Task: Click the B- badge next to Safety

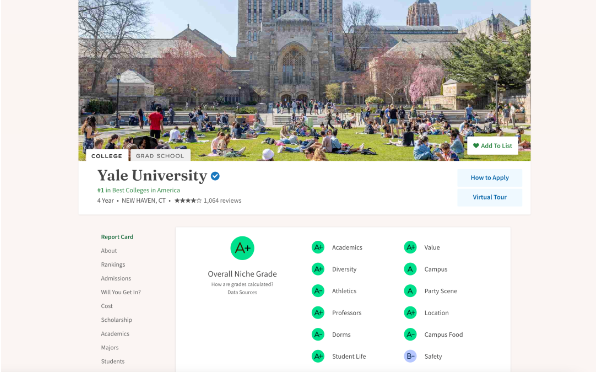Action: [410, 356]
